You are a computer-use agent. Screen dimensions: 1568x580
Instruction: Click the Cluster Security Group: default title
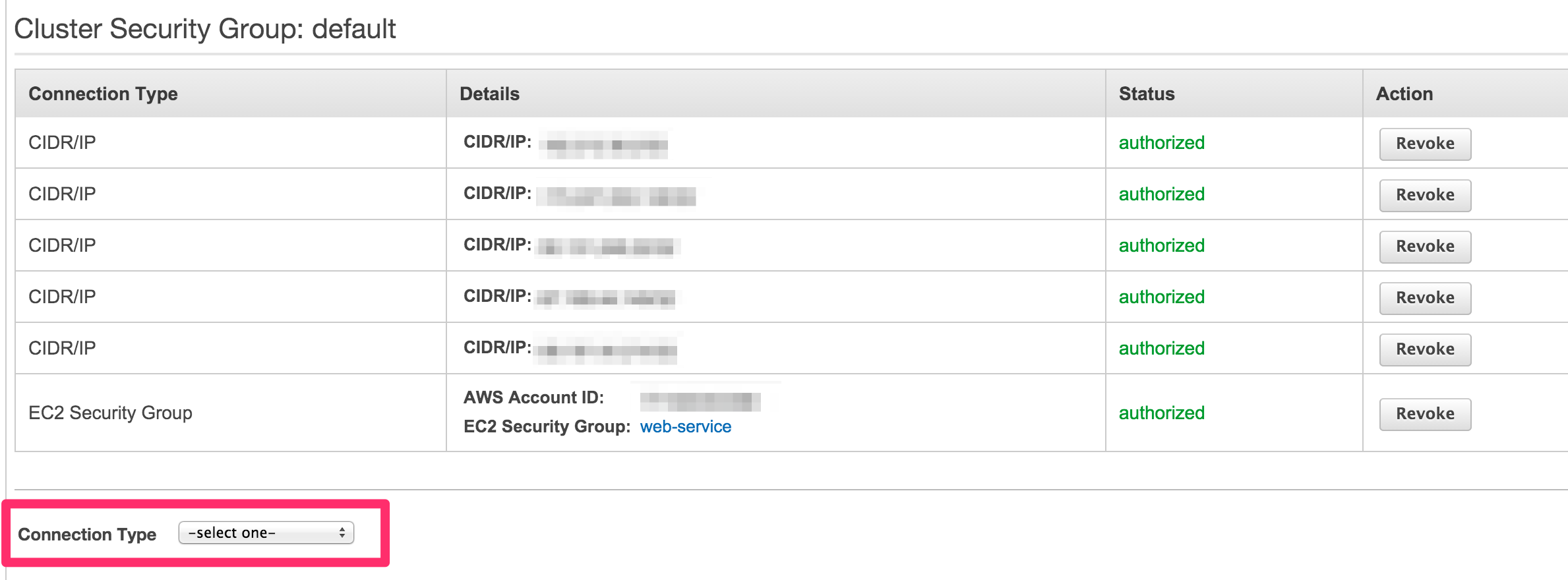point(206,28)
